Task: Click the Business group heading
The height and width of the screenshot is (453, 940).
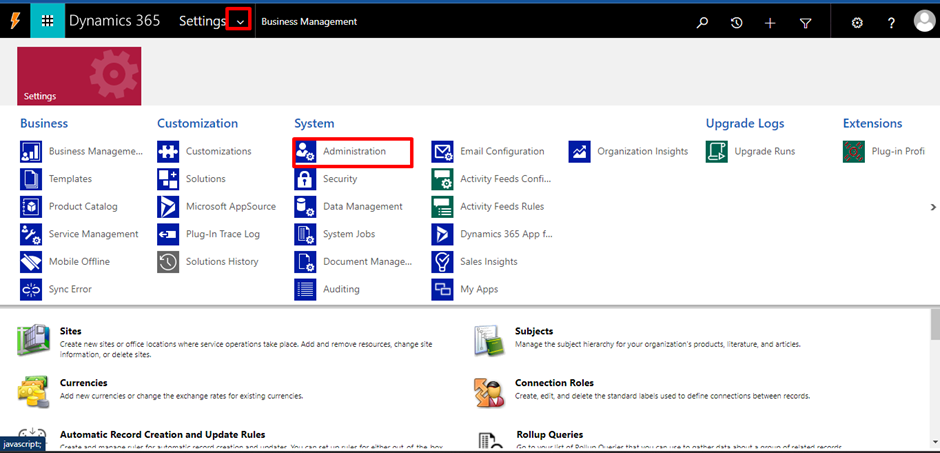Action: click(44, 123)
